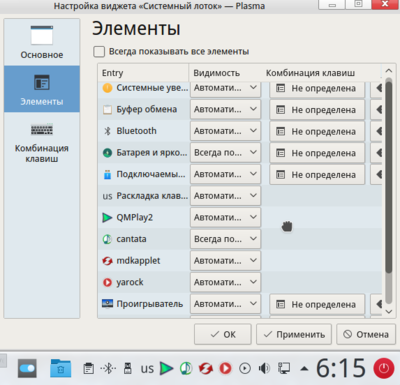Screen dimensions: 400x385
Task: Set shortcut for Системные уведомления entry
Action: [x=317, y=89]
